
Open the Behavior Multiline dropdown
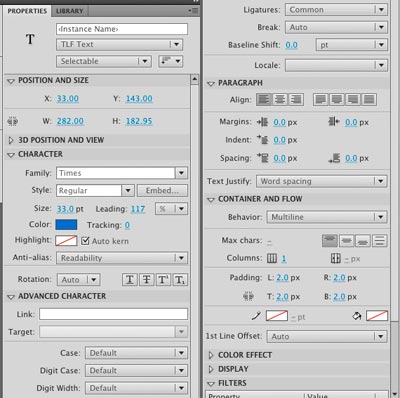tap(327, 217)
